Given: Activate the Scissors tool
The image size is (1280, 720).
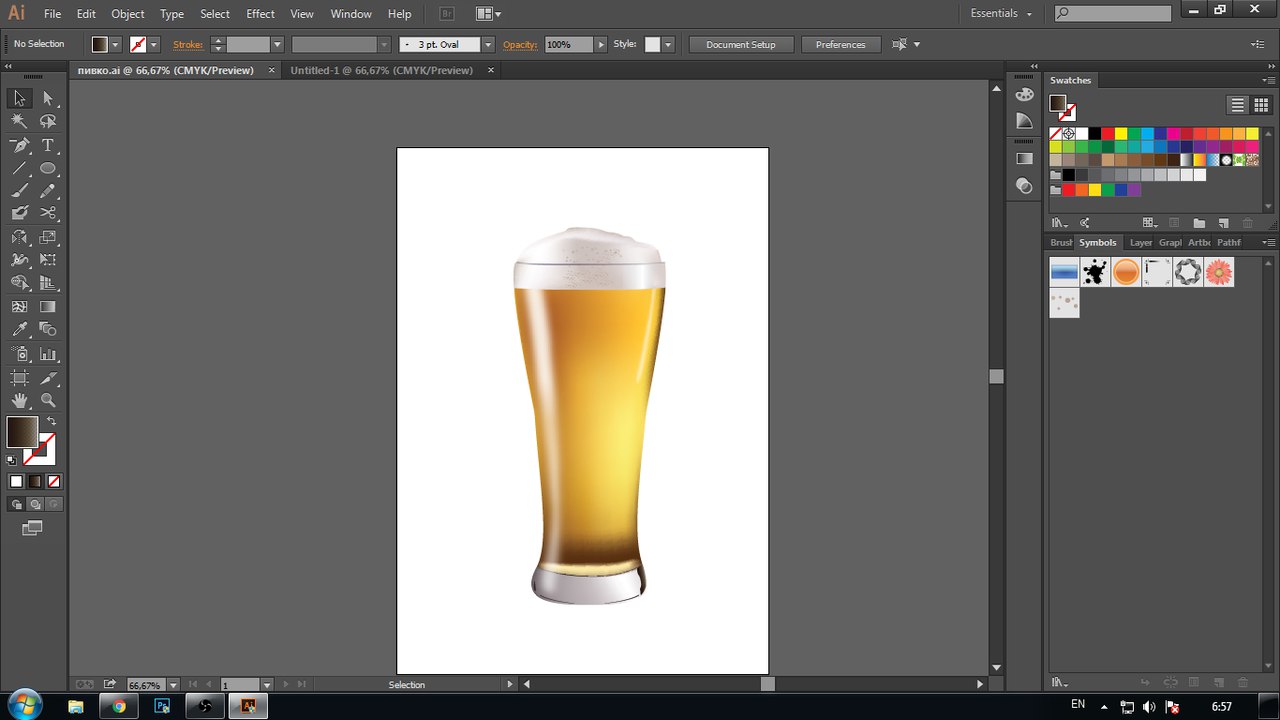Looking at the screenshot, I should click(x=47, y=213).
